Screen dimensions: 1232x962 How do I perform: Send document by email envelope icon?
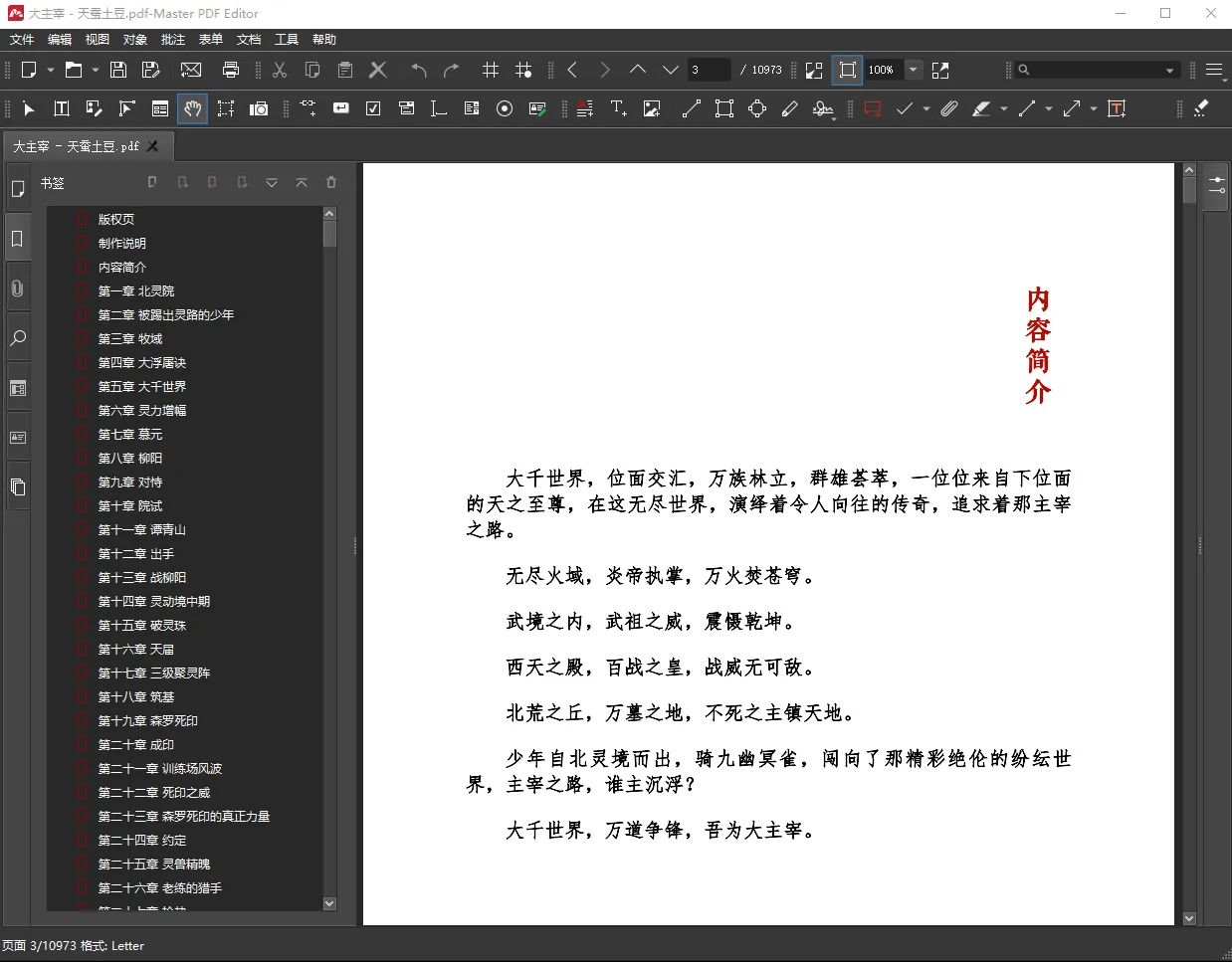click(191, 70)
